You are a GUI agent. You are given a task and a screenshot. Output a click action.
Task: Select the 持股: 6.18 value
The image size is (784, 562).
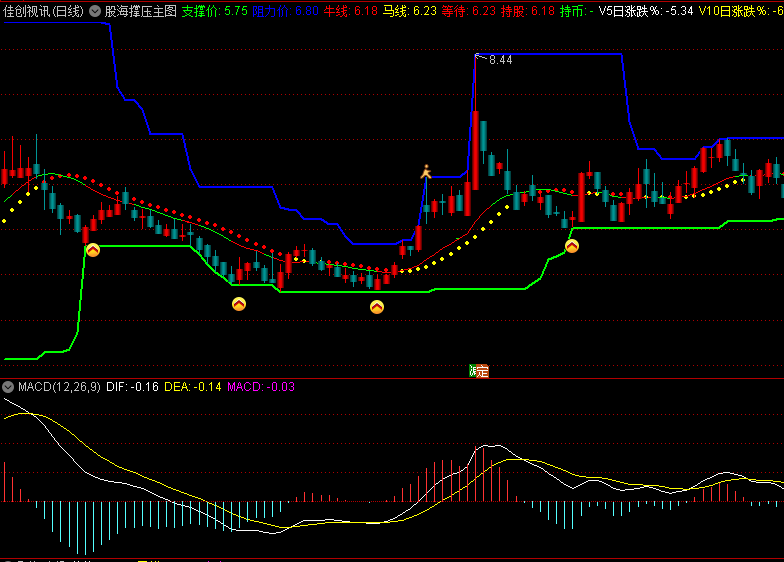[x=528, y=11]
